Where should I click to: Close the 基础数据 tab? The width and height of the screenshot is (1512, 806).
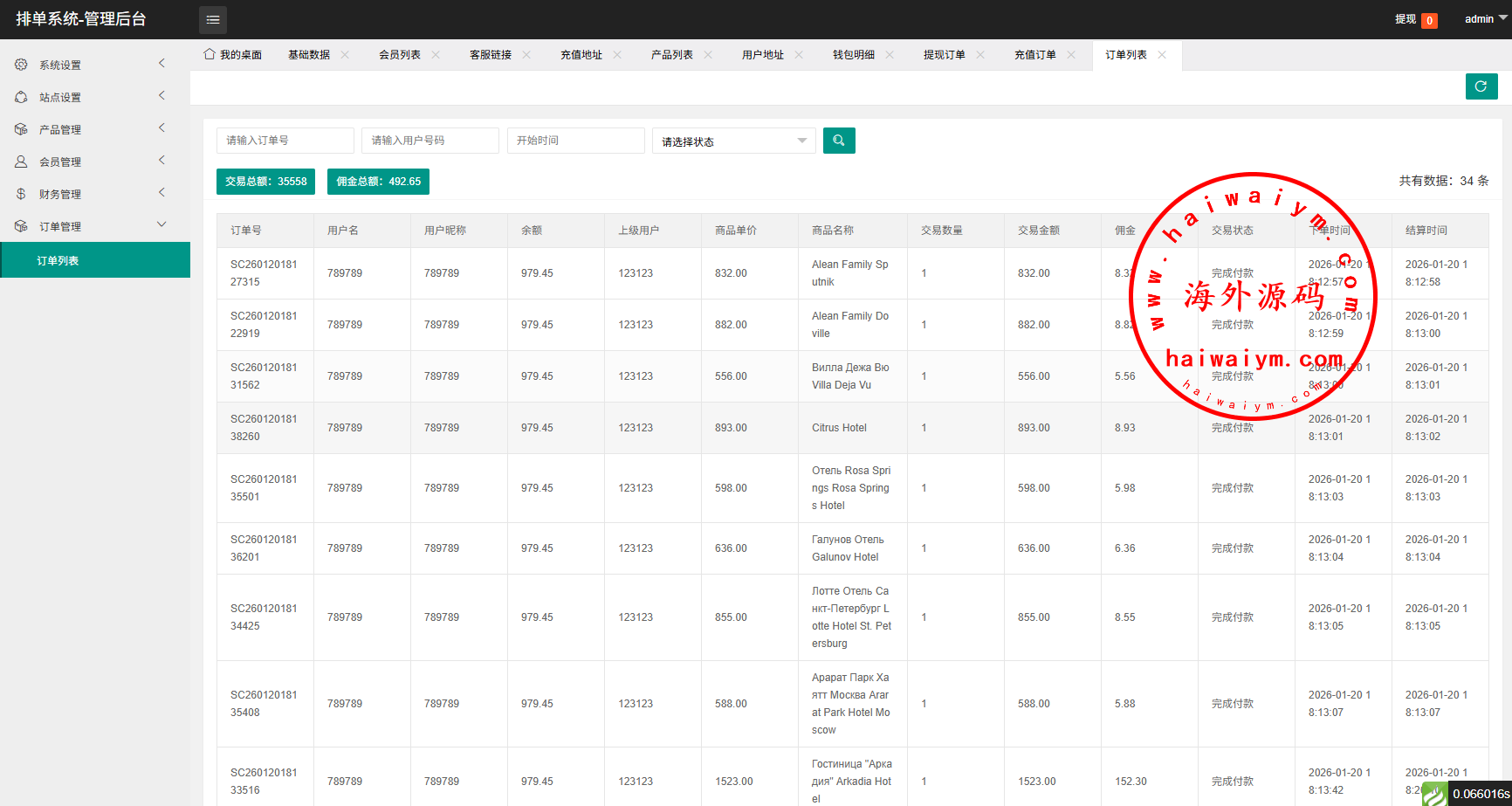coord(345,55)
